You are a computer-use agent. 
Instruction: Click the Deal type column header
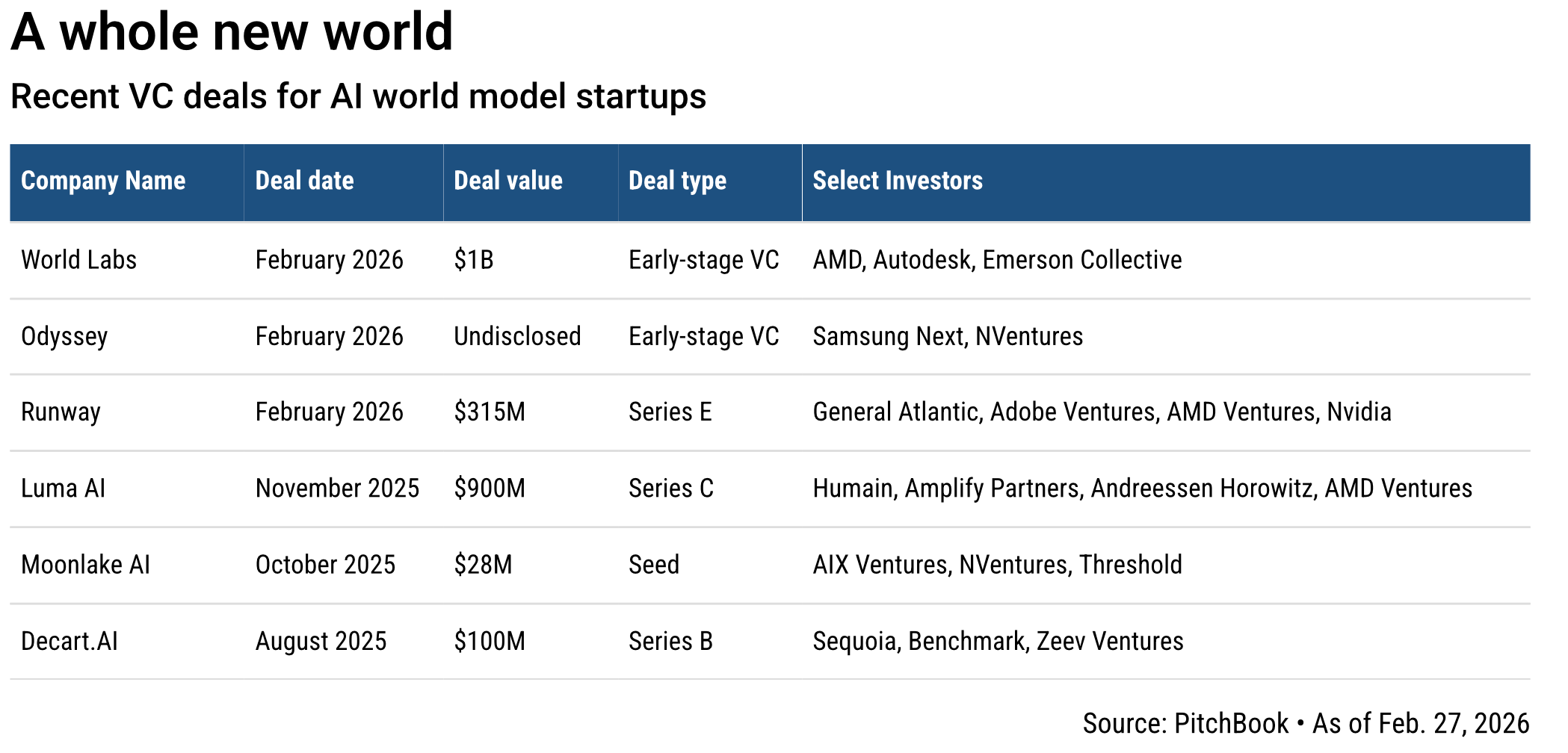[677, 181]
